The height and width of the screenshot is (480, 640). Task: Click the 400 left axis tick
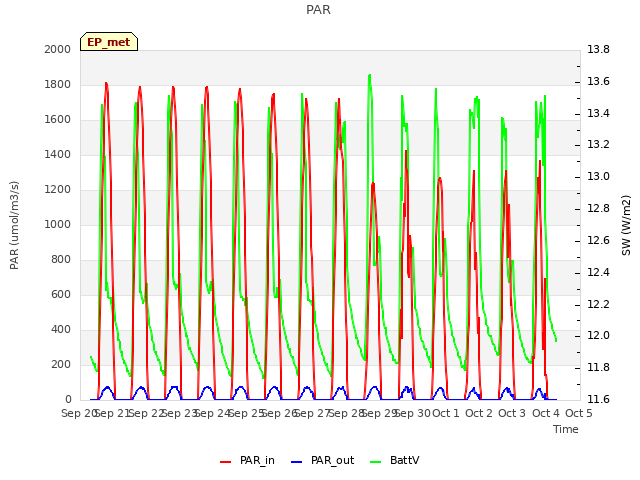tap(61, 329)
